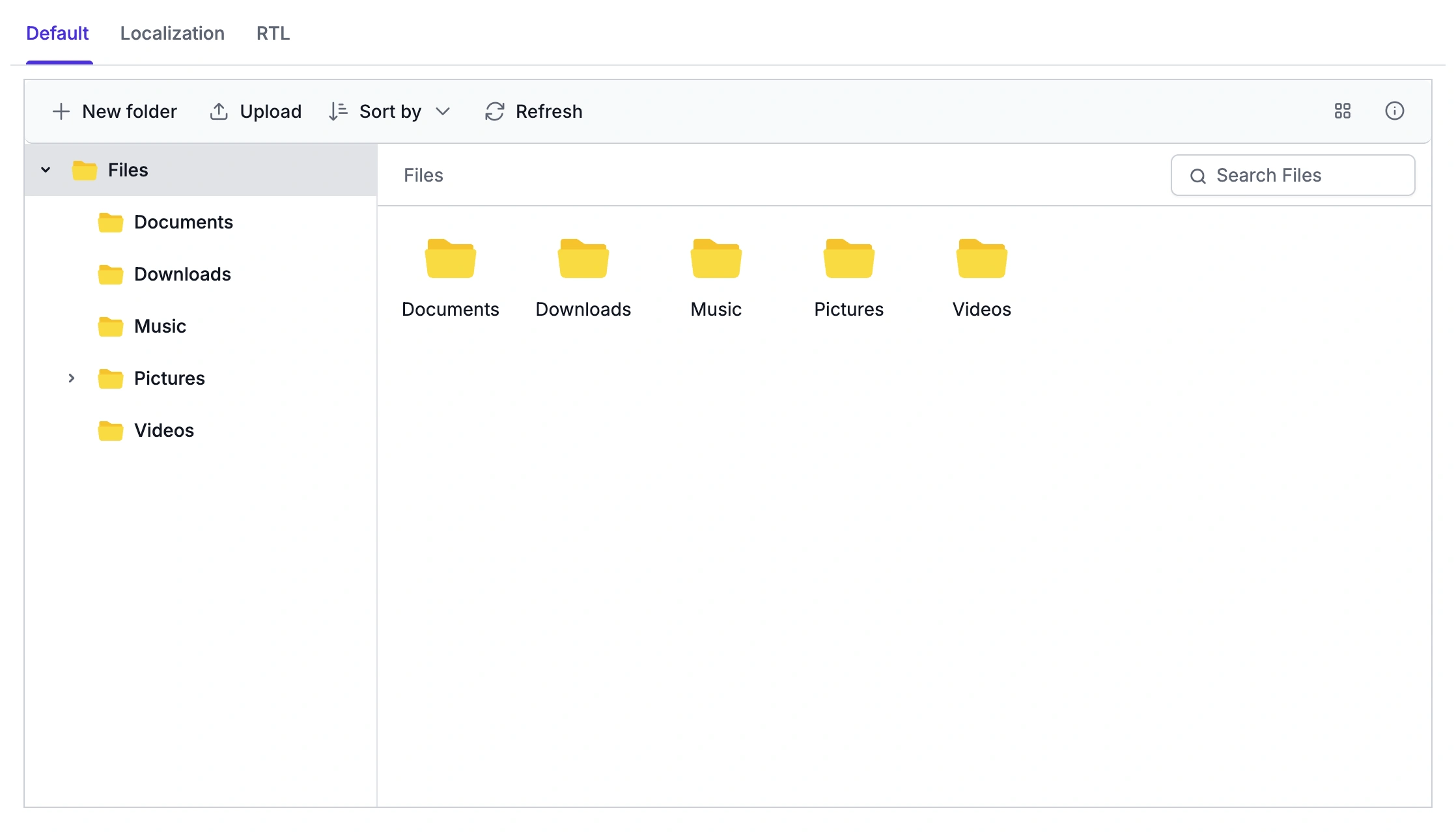Open the Sort by dropdown chevron
The width and height of the screenshot is (1456, 832).
click(443, 111)
